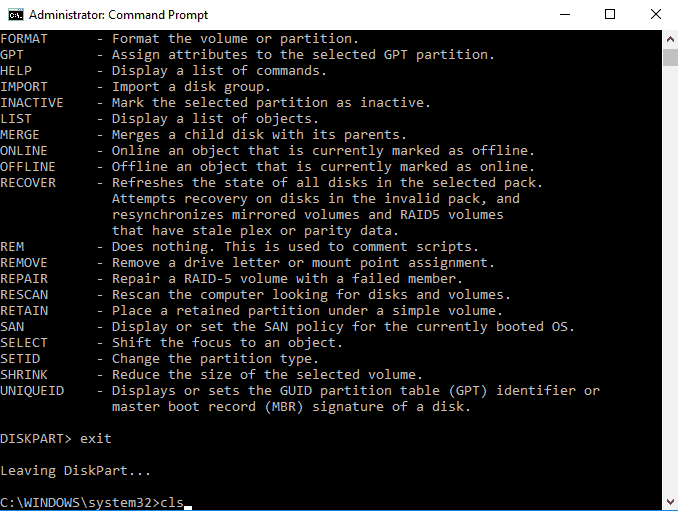
Task: Click the 'Administrator: Command Prompt' title text
Action: (x=118, y=15)
